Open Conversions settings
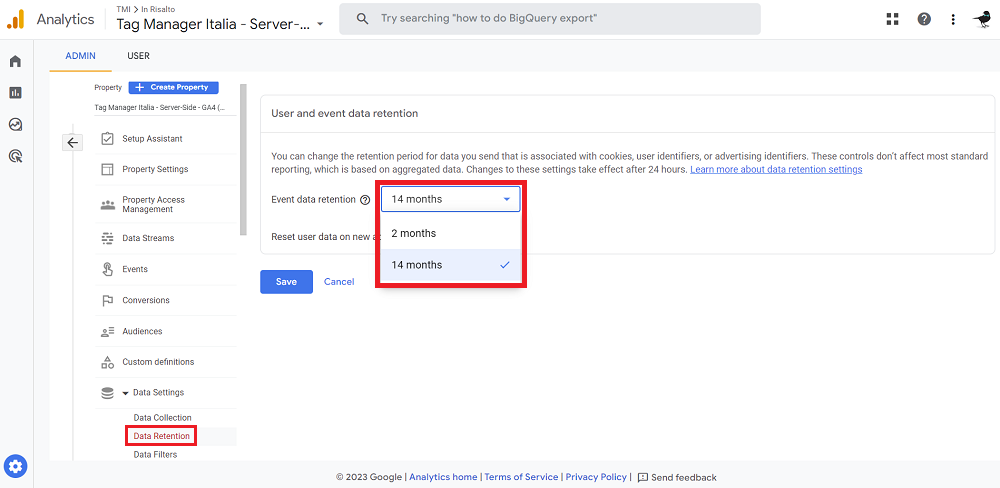 (146, 300)
